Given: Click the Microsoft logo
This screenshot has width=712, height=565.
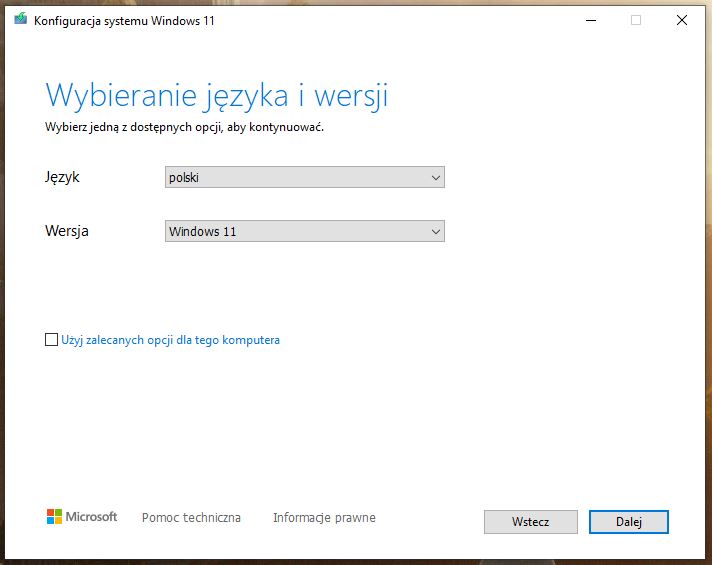Looking at the screenshot, I should point(81,517).
